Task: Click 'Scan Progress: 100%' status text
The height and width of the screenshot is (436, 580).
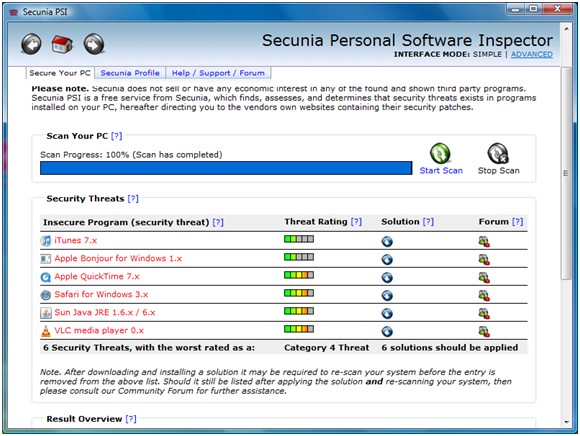Action: point(131,155)
